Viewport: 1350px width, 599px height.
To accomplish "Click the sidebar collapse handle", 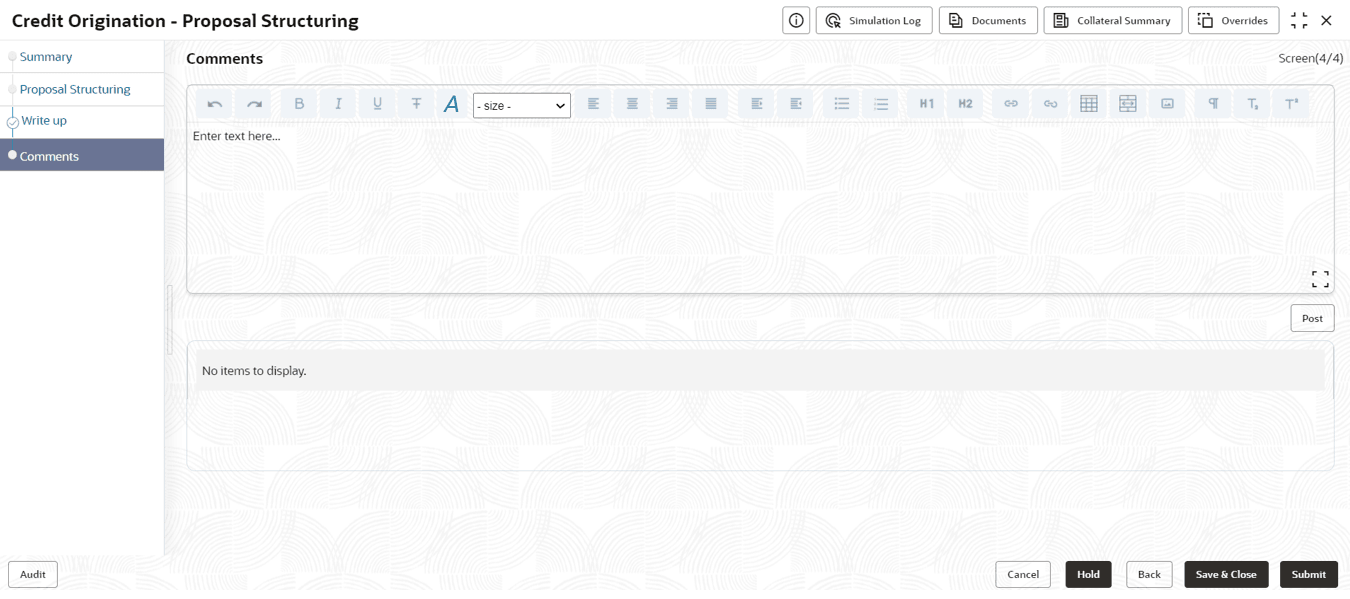I will (170, 319).
